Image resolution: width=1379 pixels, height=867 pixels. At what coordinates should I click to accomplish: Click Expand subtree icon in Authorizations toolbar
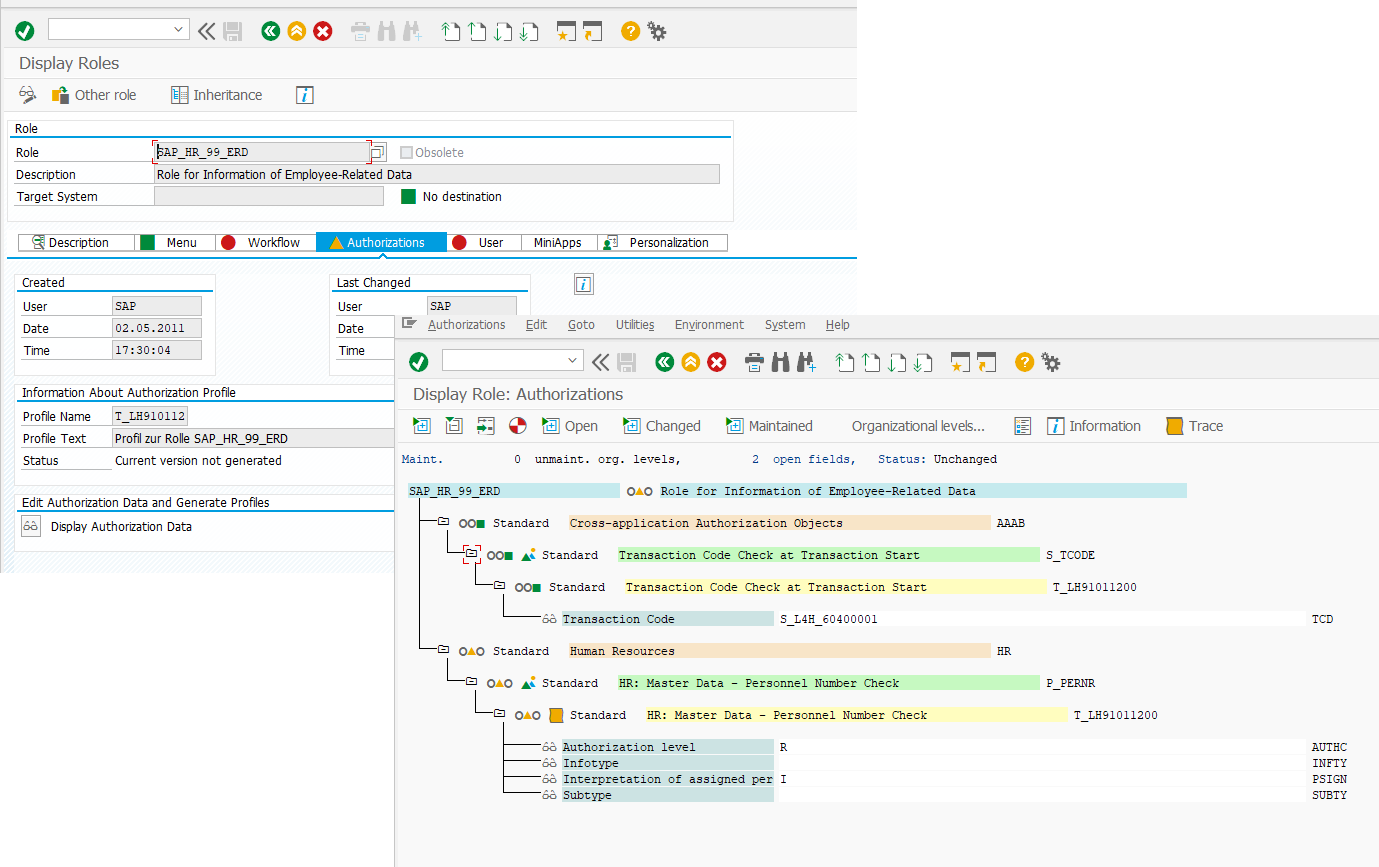click(x=422, y=426)
